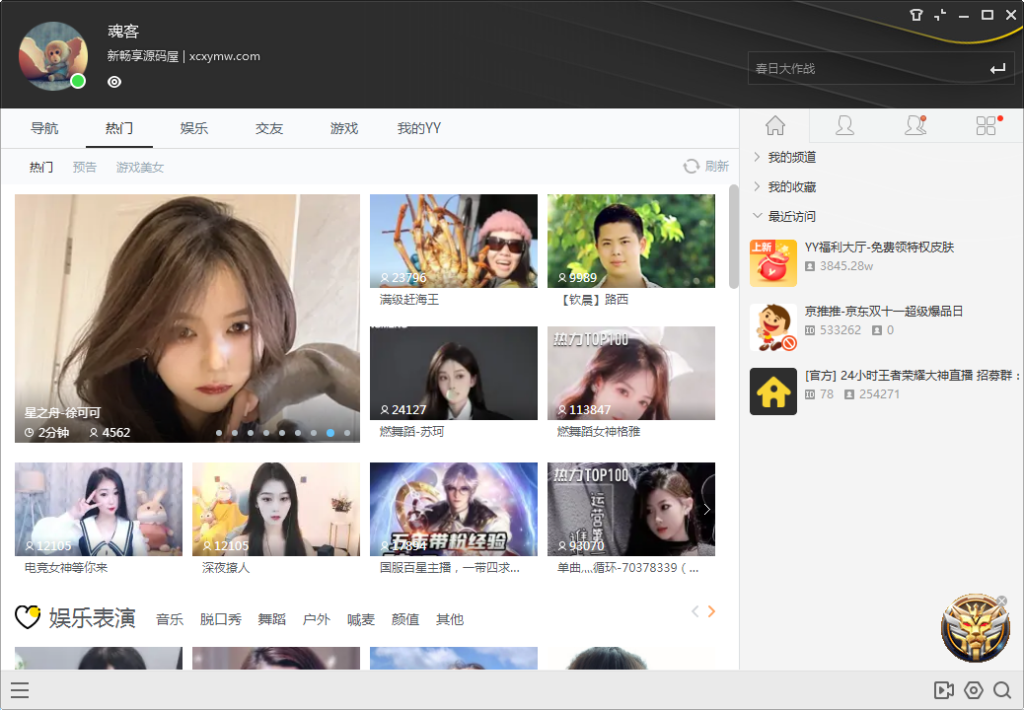Open the Contacts icon beside Home
Viewport: 1024px width, 710px height.
pos(845,125)
